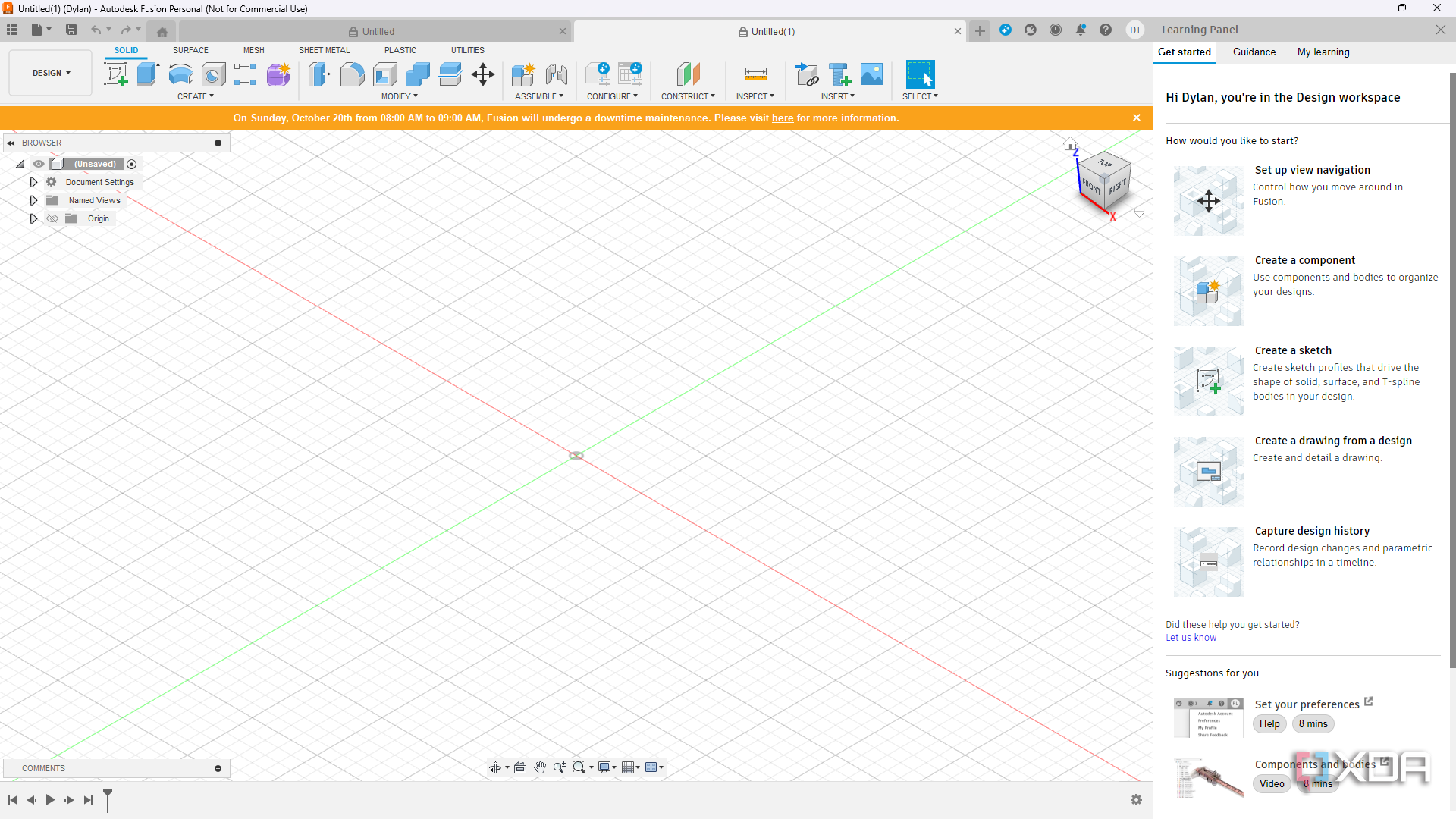Select the Hole tool
Image resolution: width=1456 pixels, height=819 pixels.
pyautogui.click(x=214, y=74)
